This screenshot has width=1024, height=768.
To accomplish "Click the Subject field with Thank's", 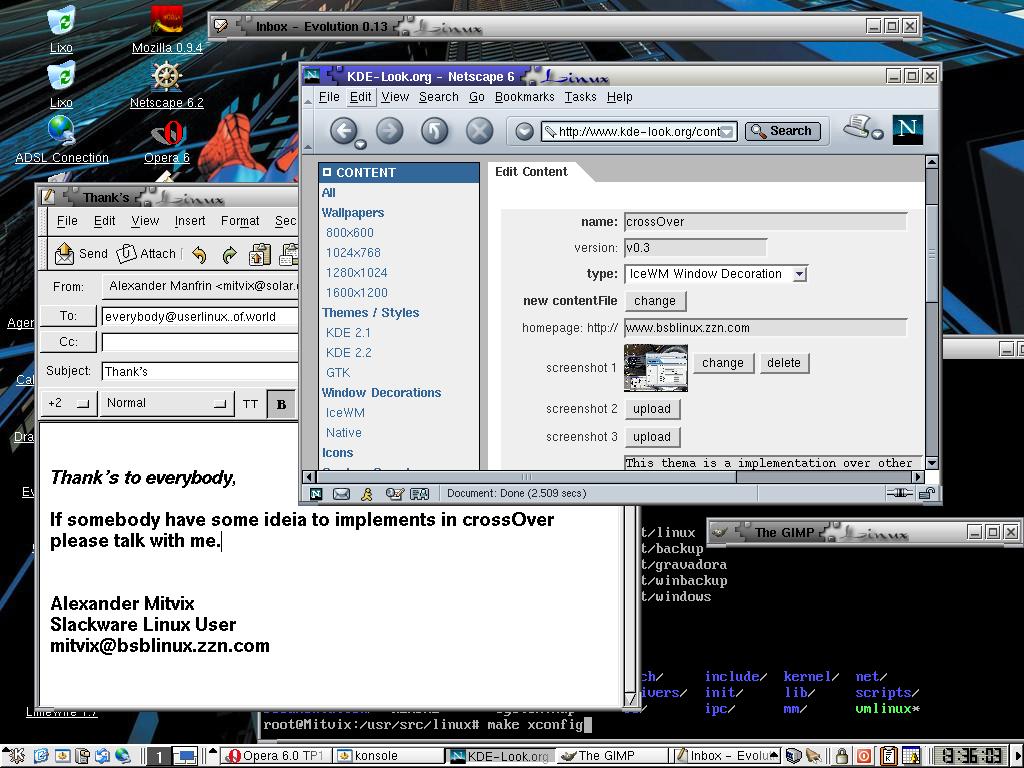I will point(200,372).
